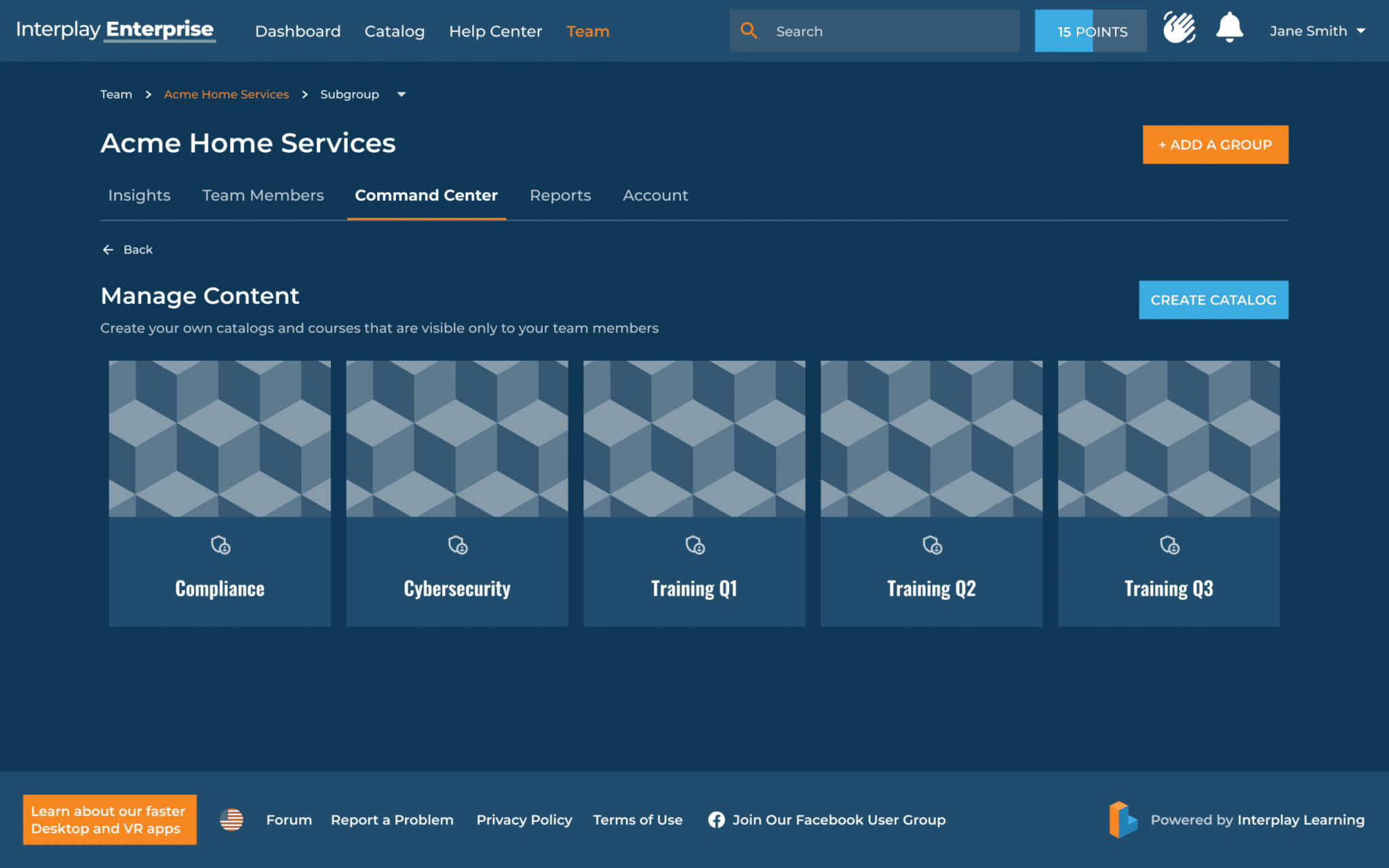Click the shield icon on the Cybersecurity card
This screenshot has width=1389, height=868.
point(456,545)
